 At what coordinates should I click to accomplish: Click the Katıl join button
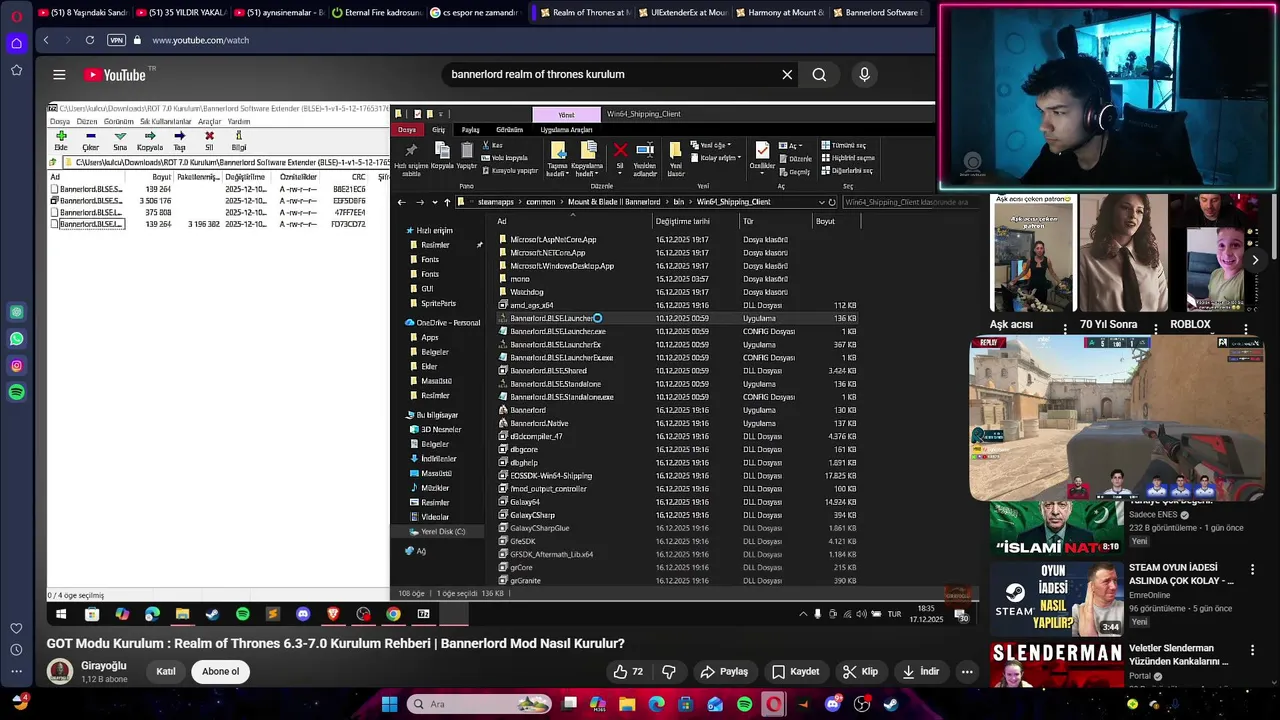tap(166, 672)
